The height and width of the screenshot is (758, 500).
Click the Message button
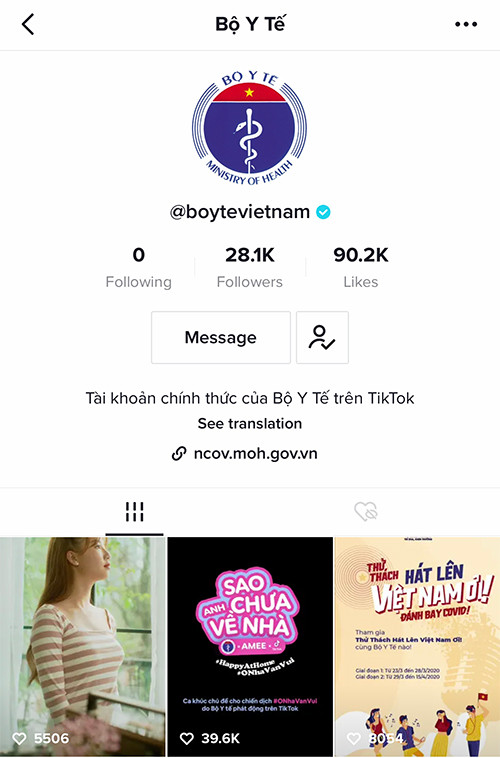pos(221,337)
